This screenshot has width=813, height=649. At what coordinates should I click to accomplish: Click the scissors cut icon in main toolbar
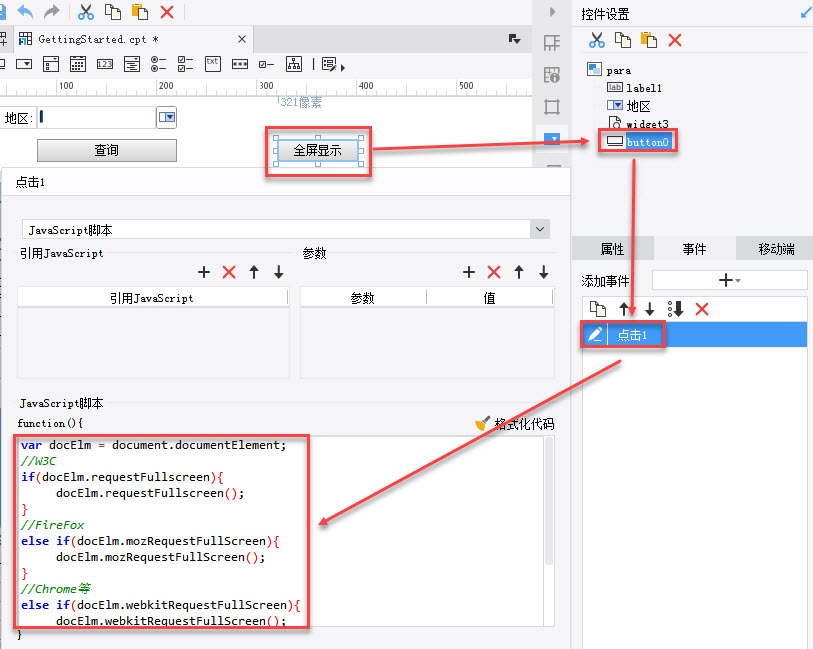[x=86, y=11]
